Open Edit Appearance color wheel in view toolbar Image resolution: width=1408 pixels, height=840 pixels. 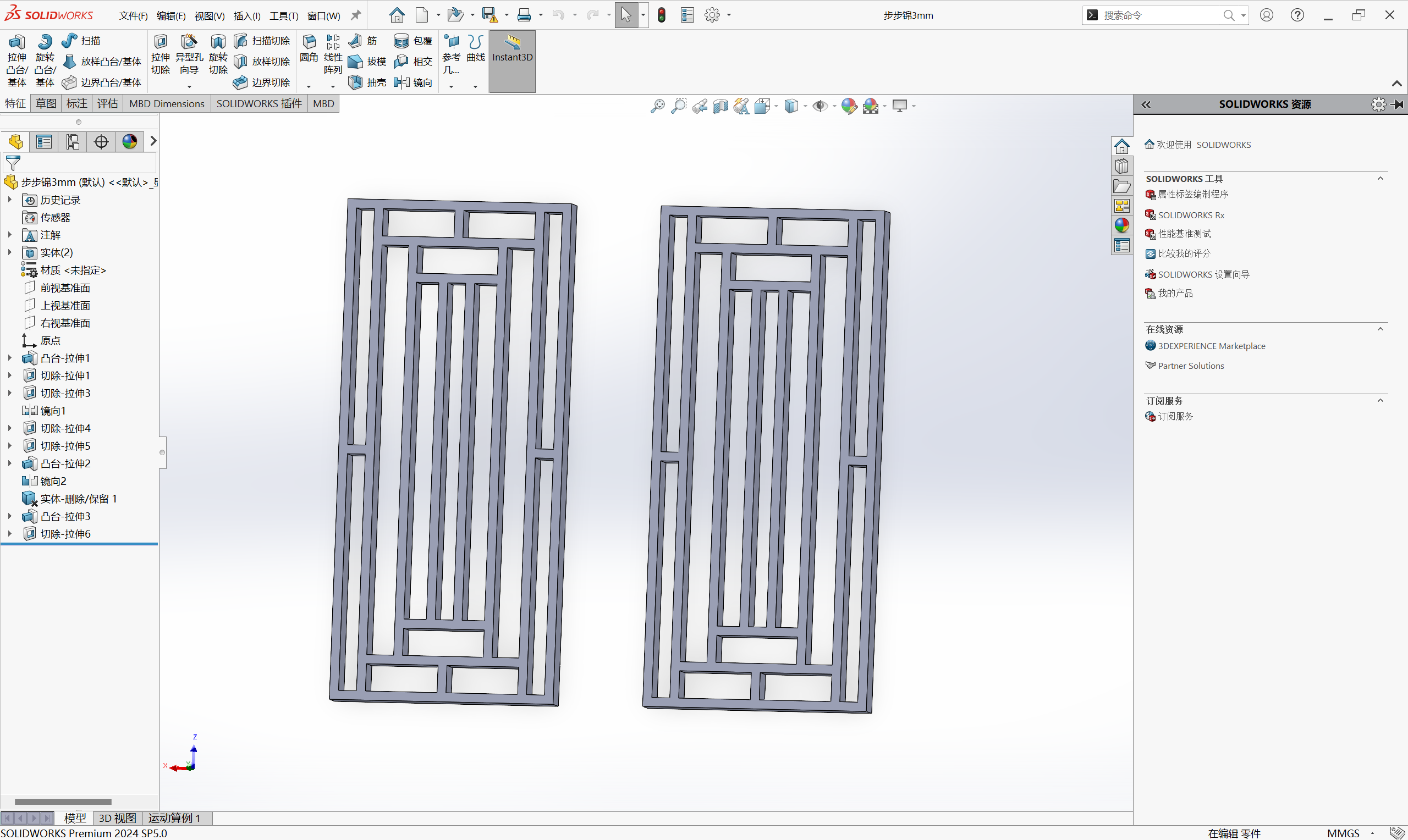tap(849, 106)
